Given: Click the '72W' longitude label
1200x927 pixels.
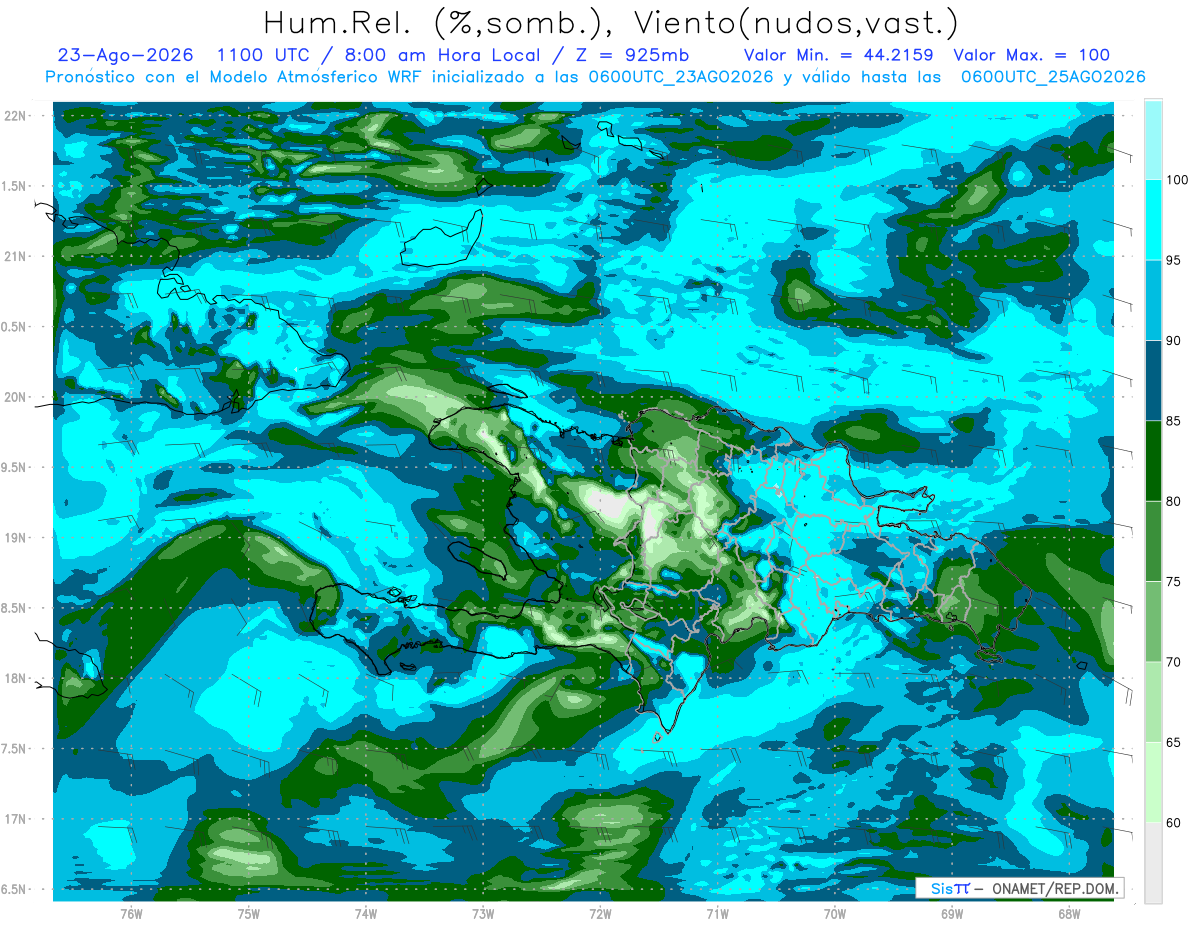Looking at the screenshot, I should (x=600, y=914).
